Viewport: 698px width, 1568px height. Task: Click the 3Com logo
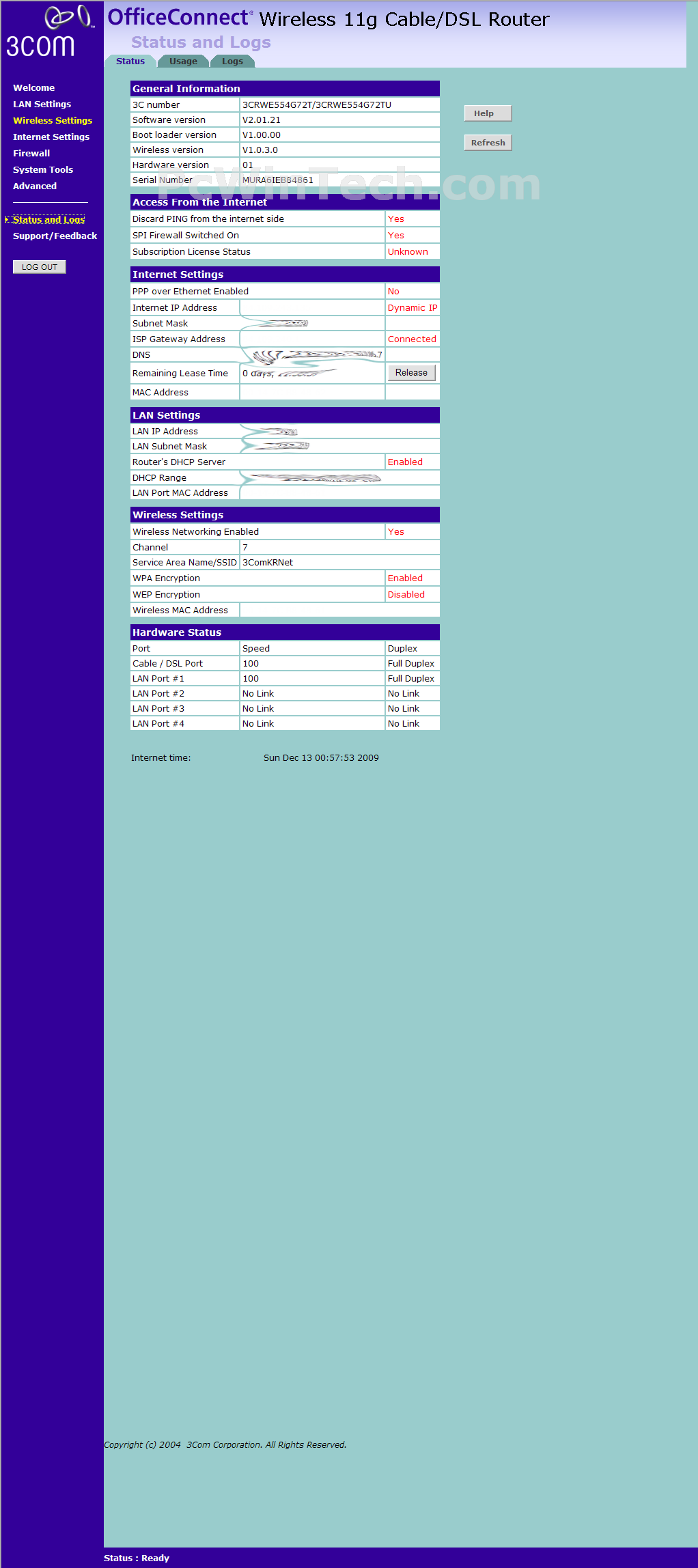49,31
